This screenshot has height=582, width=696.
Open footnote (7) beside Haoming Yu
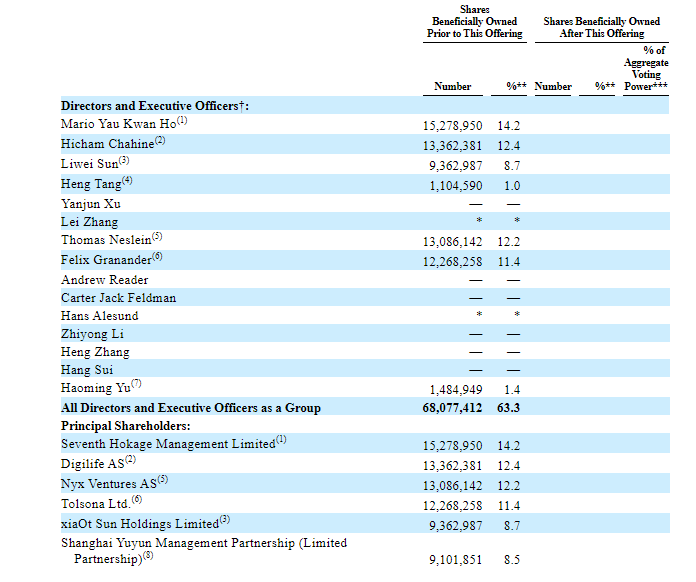point(136,384)
